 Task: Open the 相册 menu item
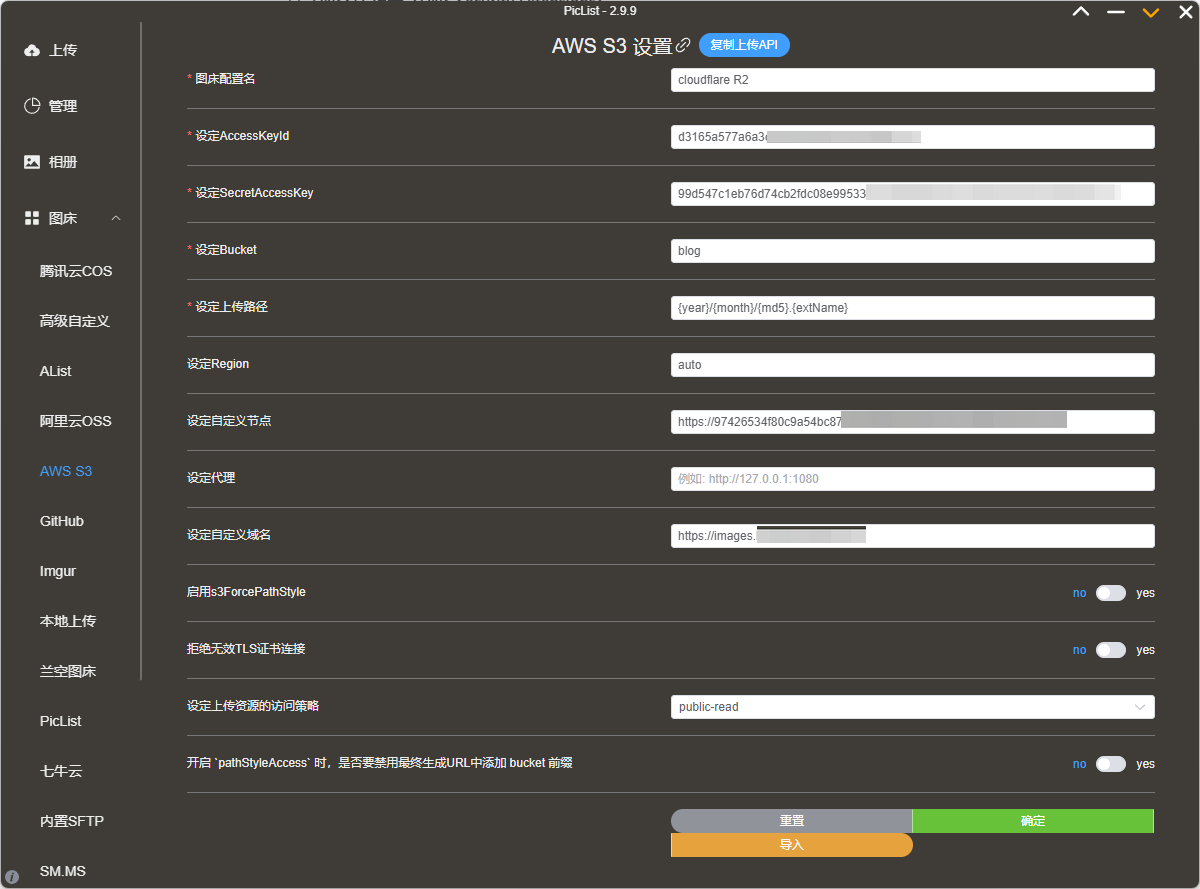click(x=63, y=162)
